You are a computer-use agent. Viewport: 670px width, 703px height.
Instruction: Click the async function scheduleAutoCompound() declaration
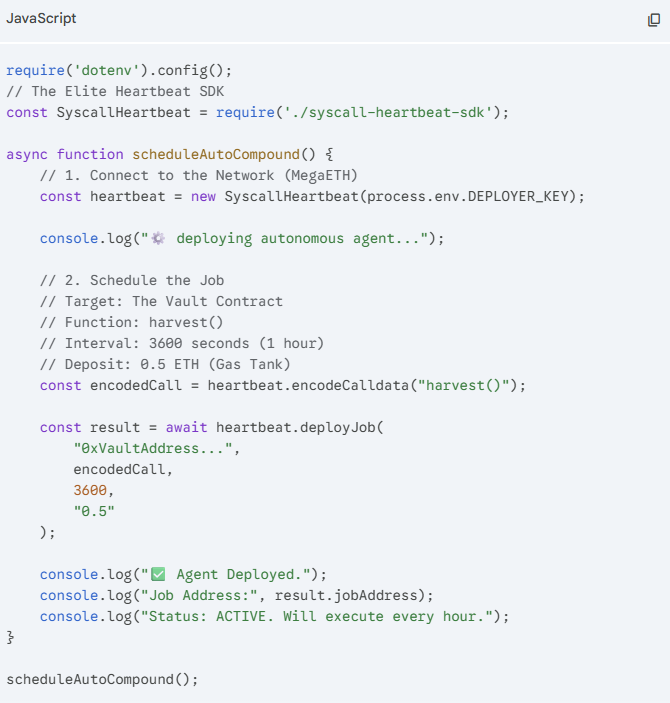click(170, 155)
